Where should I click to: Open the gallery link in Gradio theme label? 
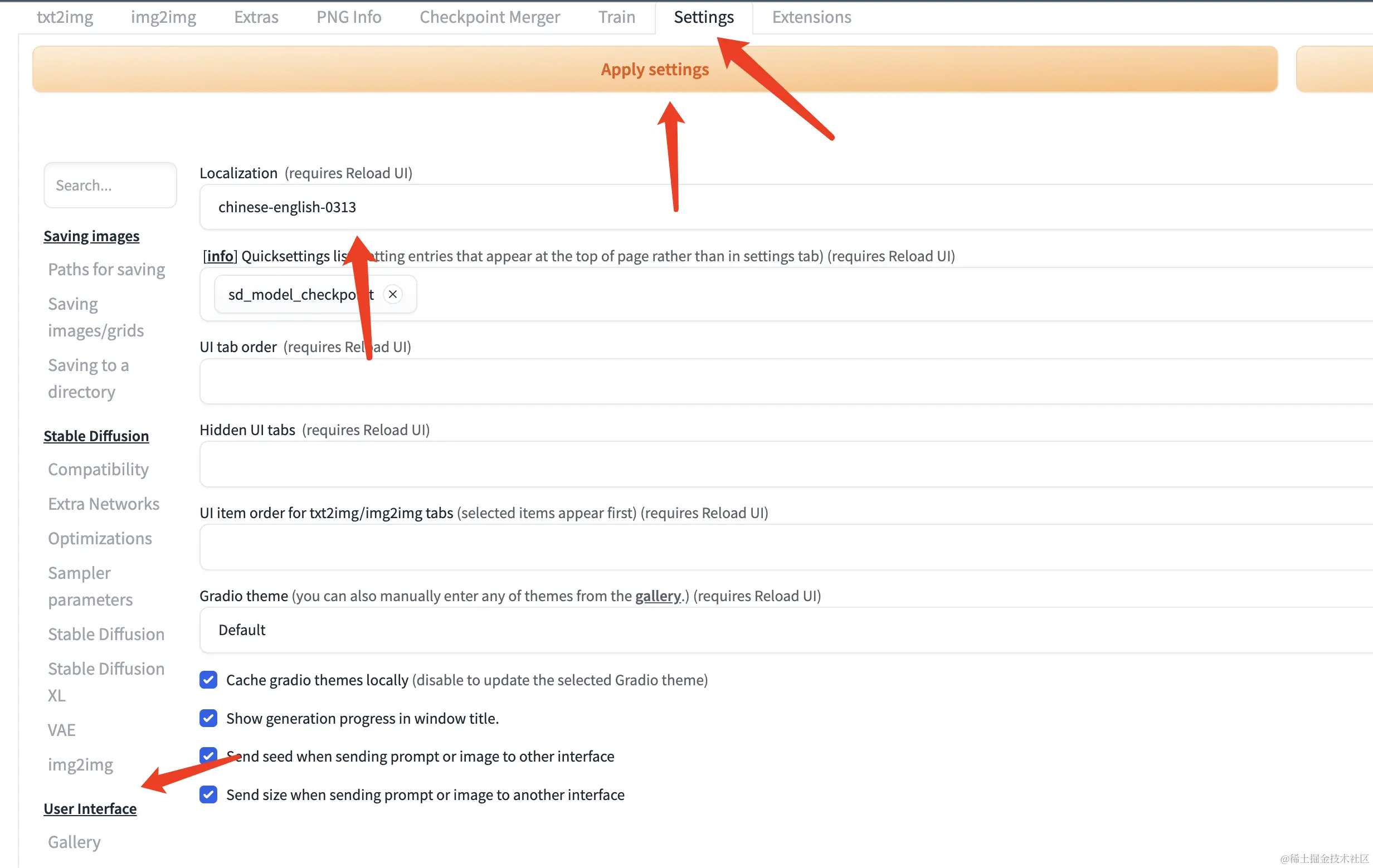(x=658, y=596)
